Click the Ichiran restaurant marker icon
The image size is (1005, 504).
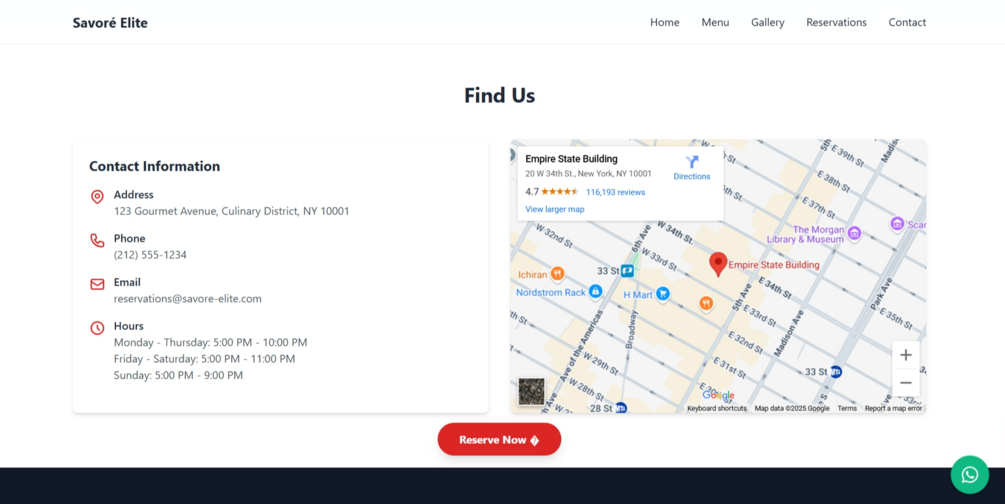557,274
